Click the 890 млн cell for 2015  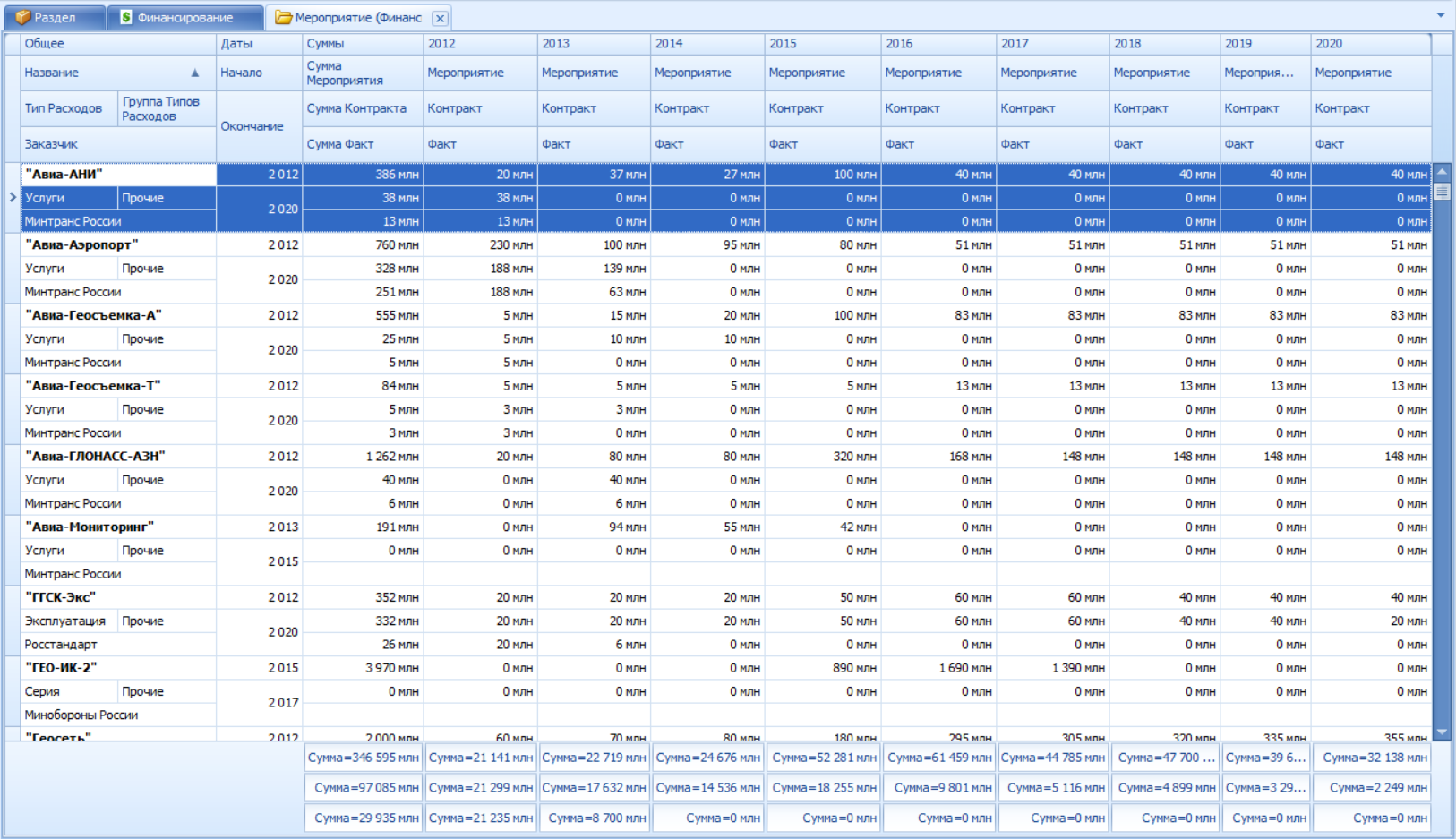click(x=823, y=668)
